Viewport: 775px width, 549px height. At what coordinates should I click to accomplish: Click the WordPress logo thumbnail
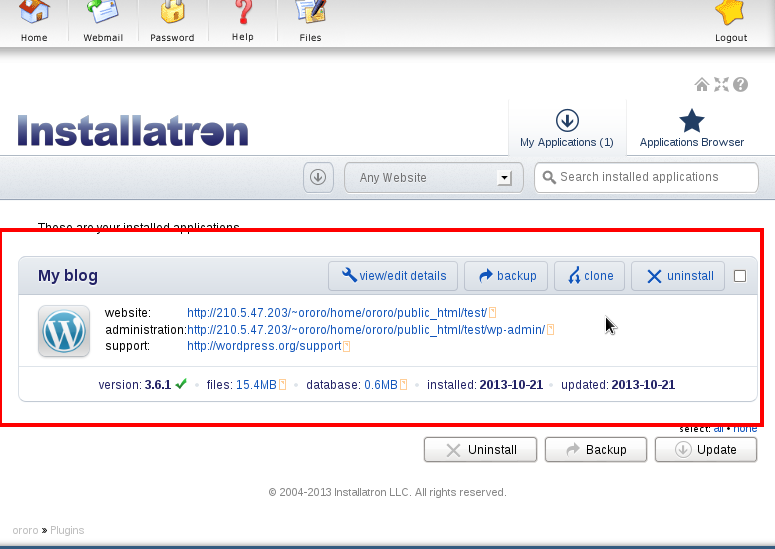click(64, 331)
